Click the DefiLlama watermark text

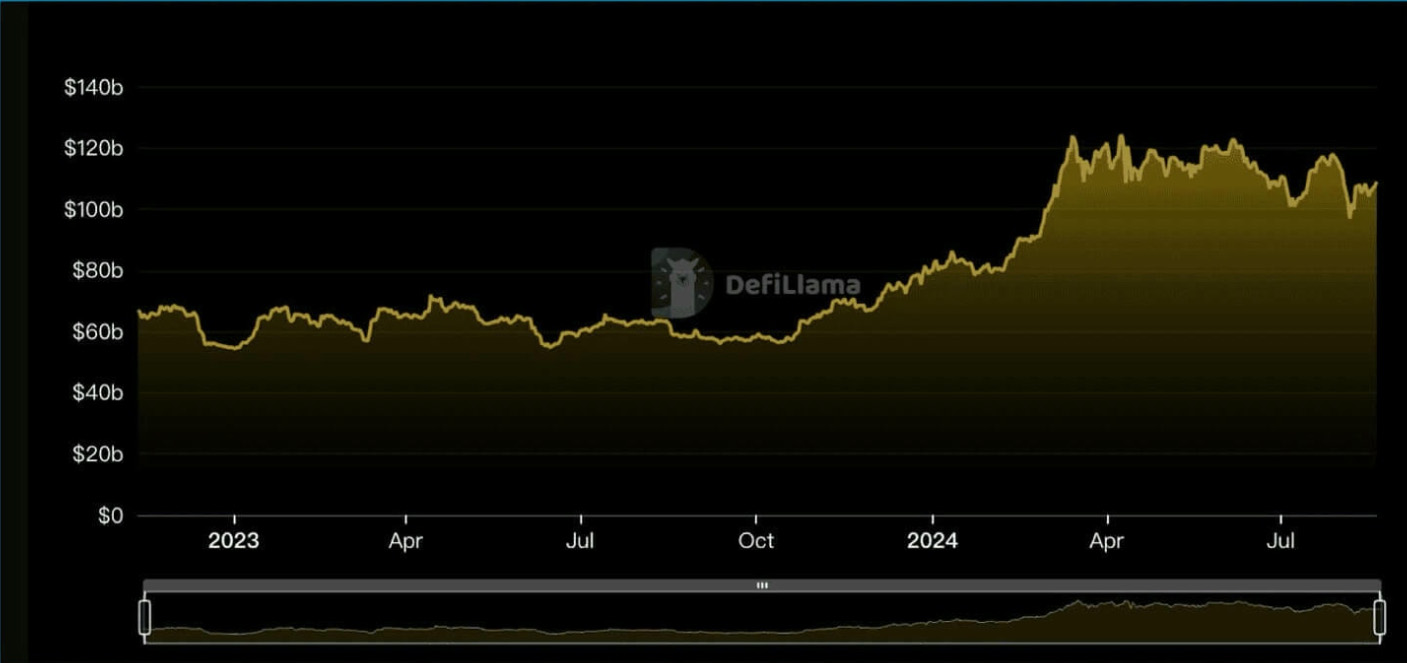(x=792, y=285)
